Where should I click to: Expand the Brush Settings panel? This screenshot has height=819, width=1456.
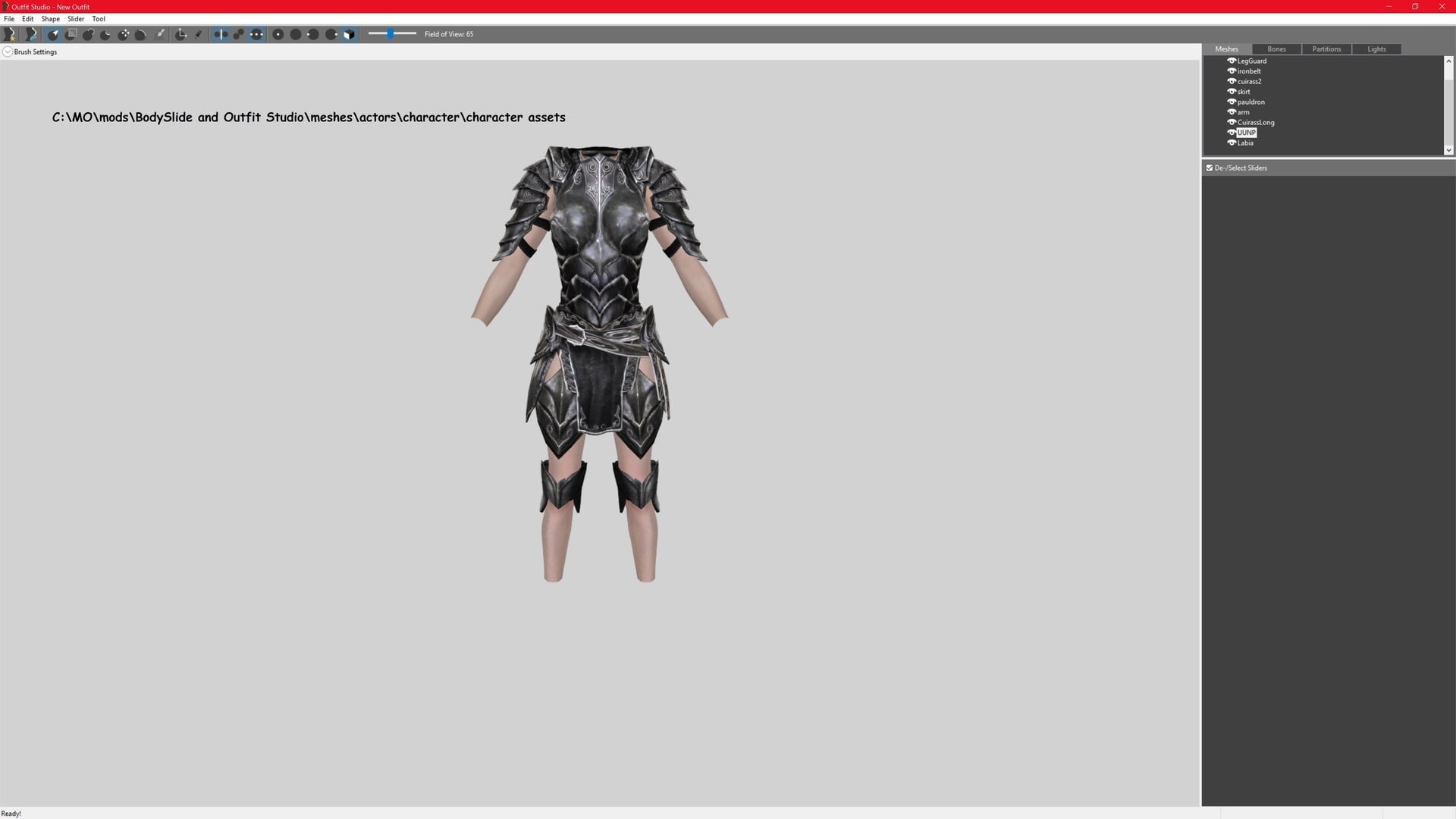click(8, 52)
